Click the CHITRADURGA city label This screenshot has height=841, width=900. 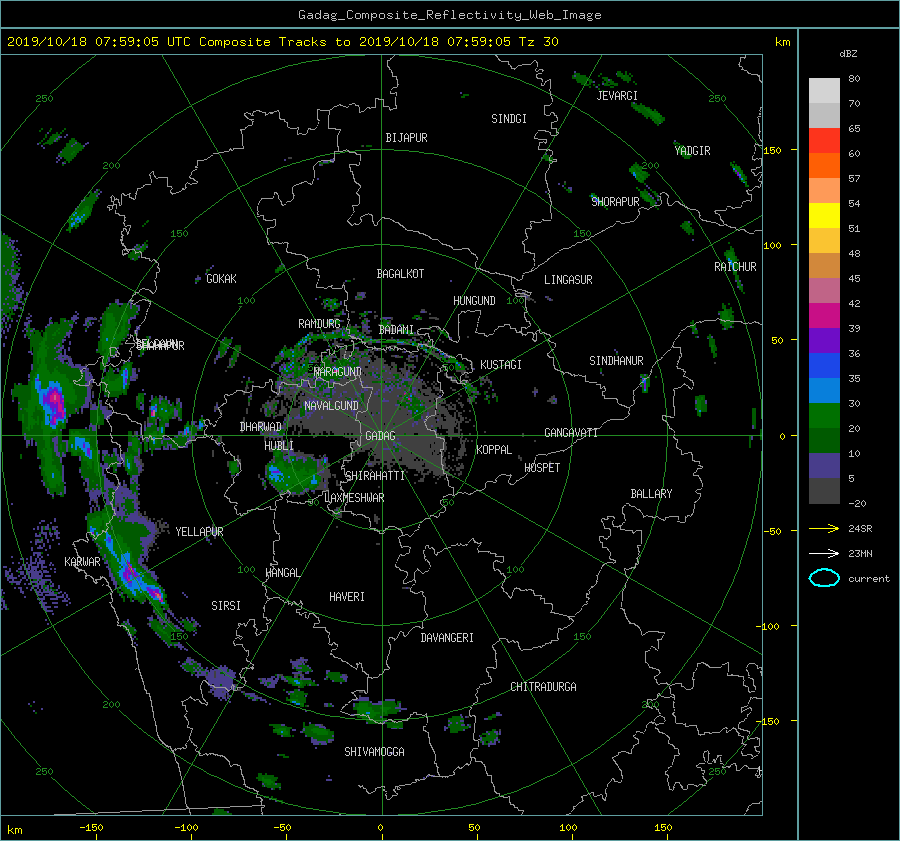coord(544,687)
